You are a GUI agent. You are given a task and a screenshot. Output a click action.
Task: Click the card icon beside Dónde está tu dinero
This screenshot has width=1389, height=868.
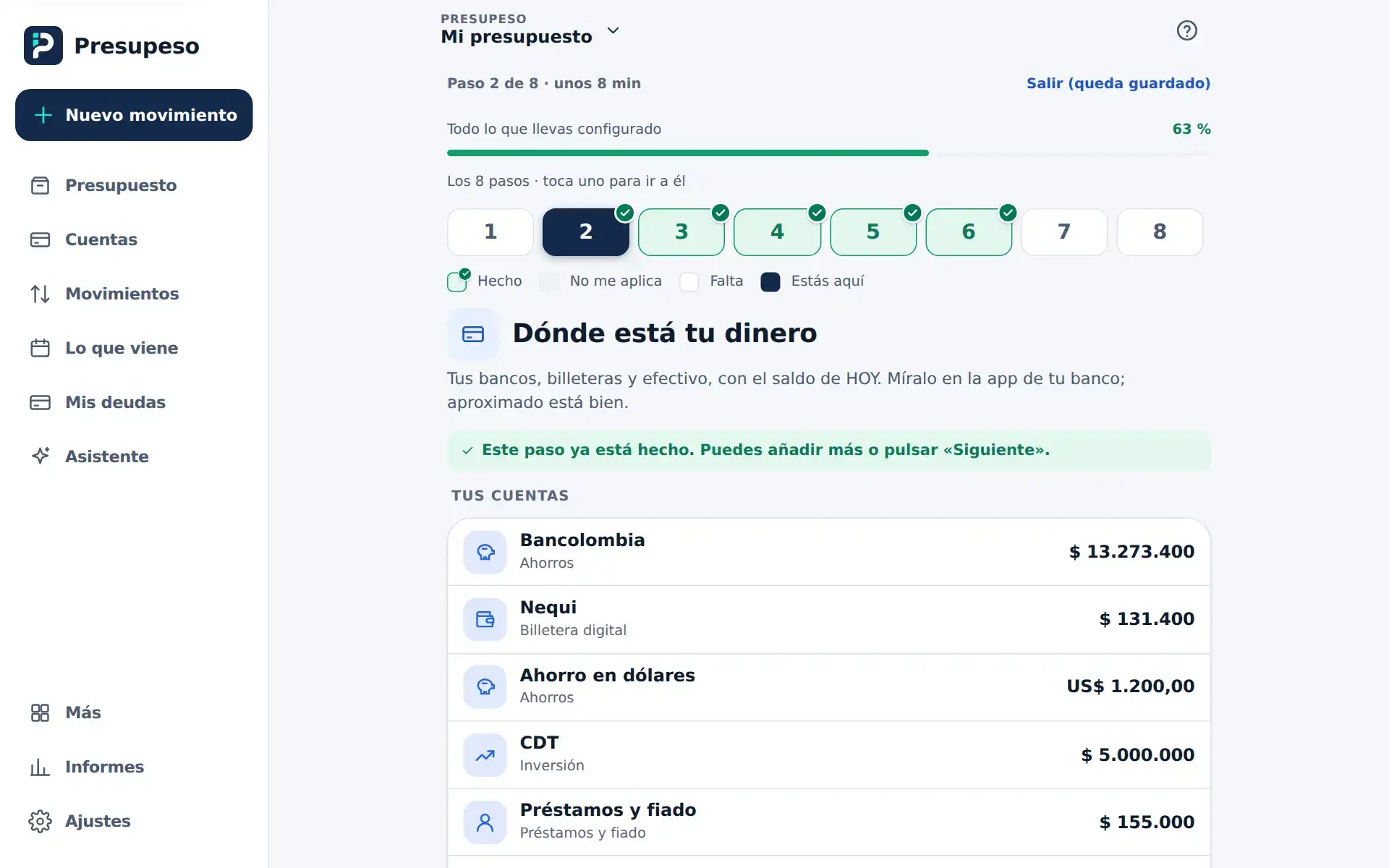tap(473, 334)
